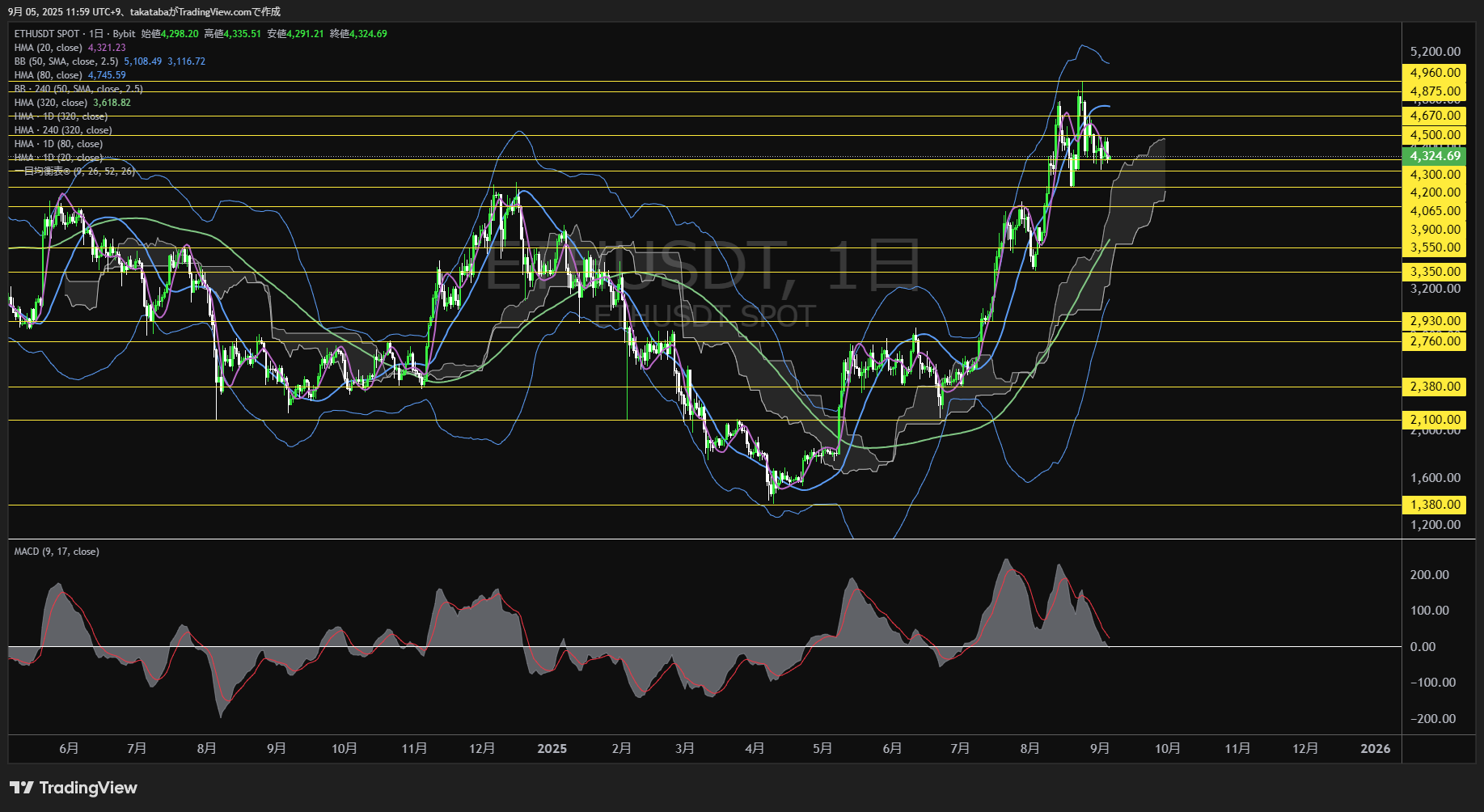Select the 1,600.00 price axis value

pyautogui.click(x=1435, y=478)
